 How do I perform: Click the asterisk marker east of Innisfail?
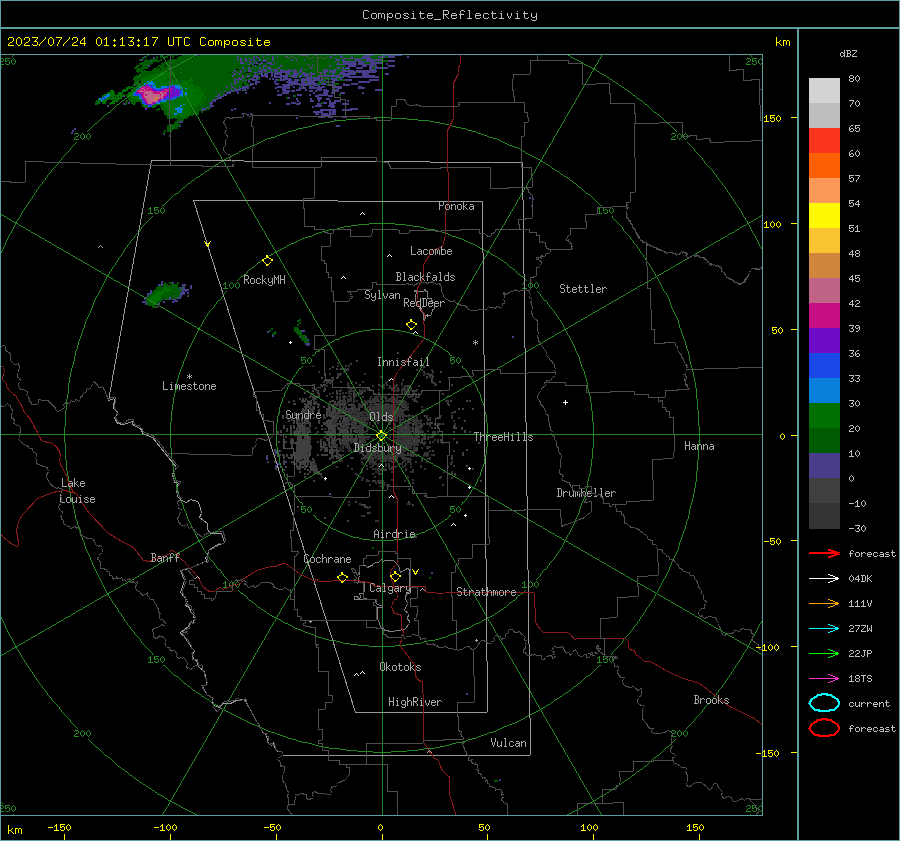point(475,343)
